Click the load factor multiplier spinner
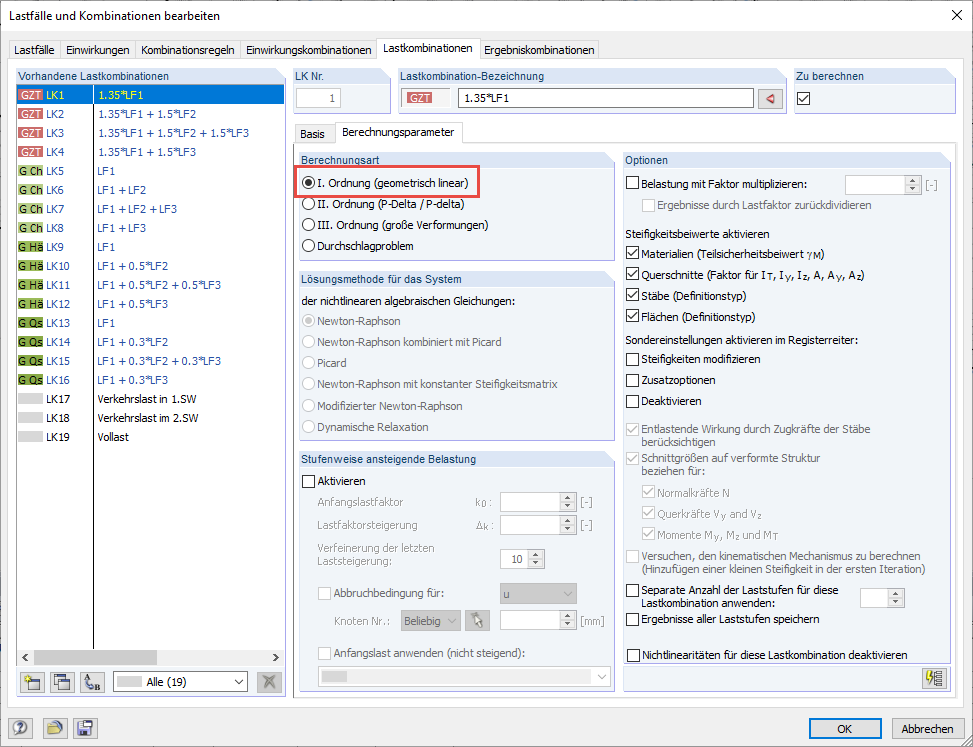Viewport: 973px width, 747px height. click(912, 185)
